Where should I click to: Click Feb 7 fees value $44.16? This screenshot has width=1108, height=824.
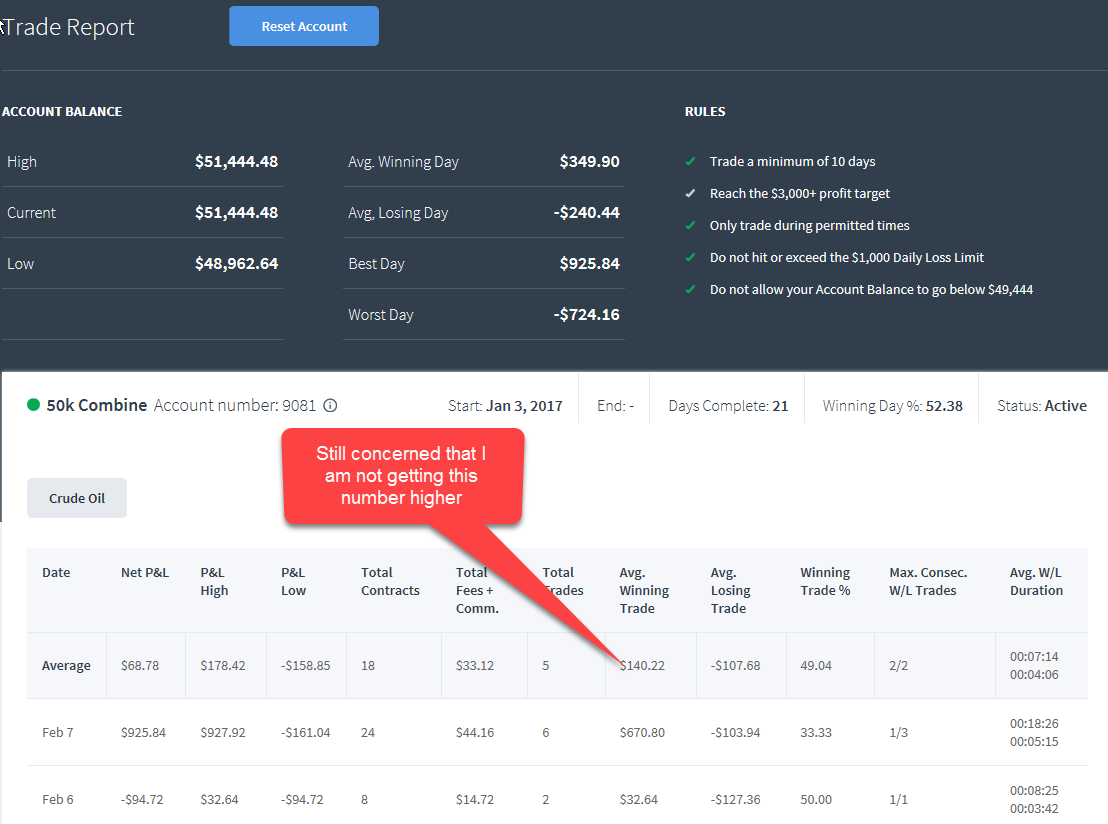475,733
